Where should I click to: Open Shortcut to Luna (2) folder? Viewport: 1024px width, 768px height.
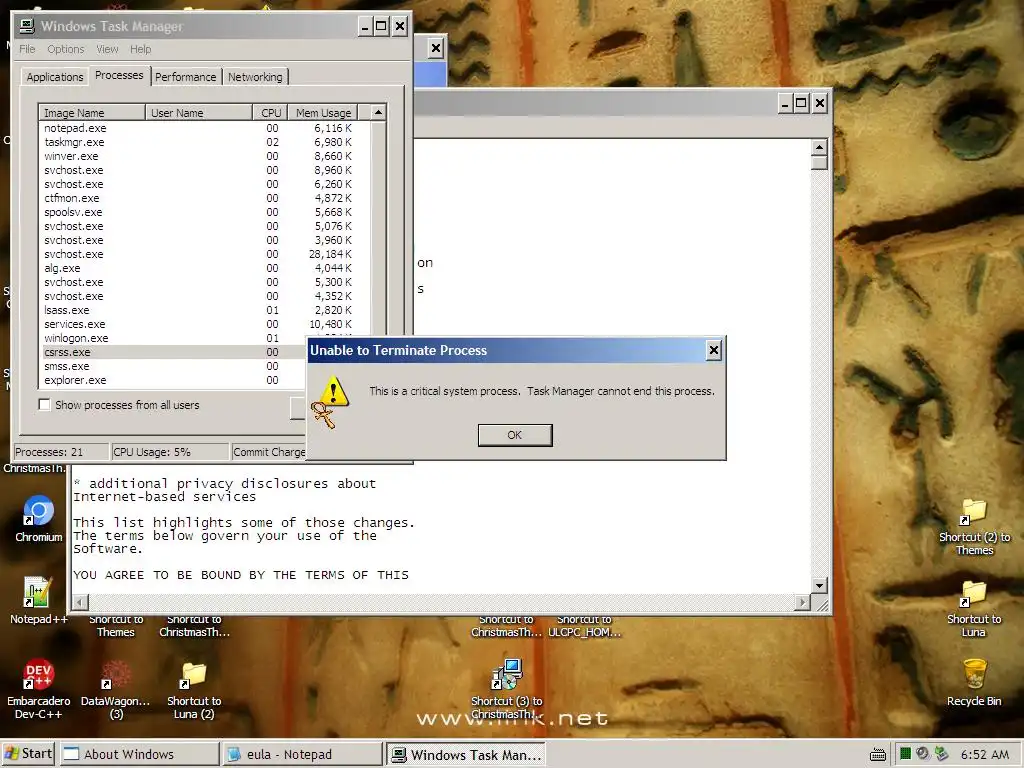tap(194, 689)
